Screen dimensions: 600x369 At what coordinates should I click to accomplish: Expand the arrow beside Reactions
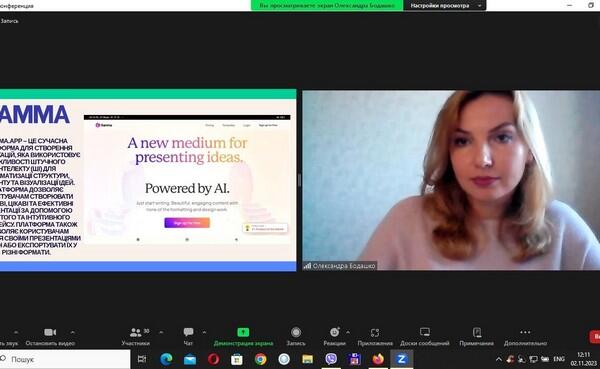[348, 332]
